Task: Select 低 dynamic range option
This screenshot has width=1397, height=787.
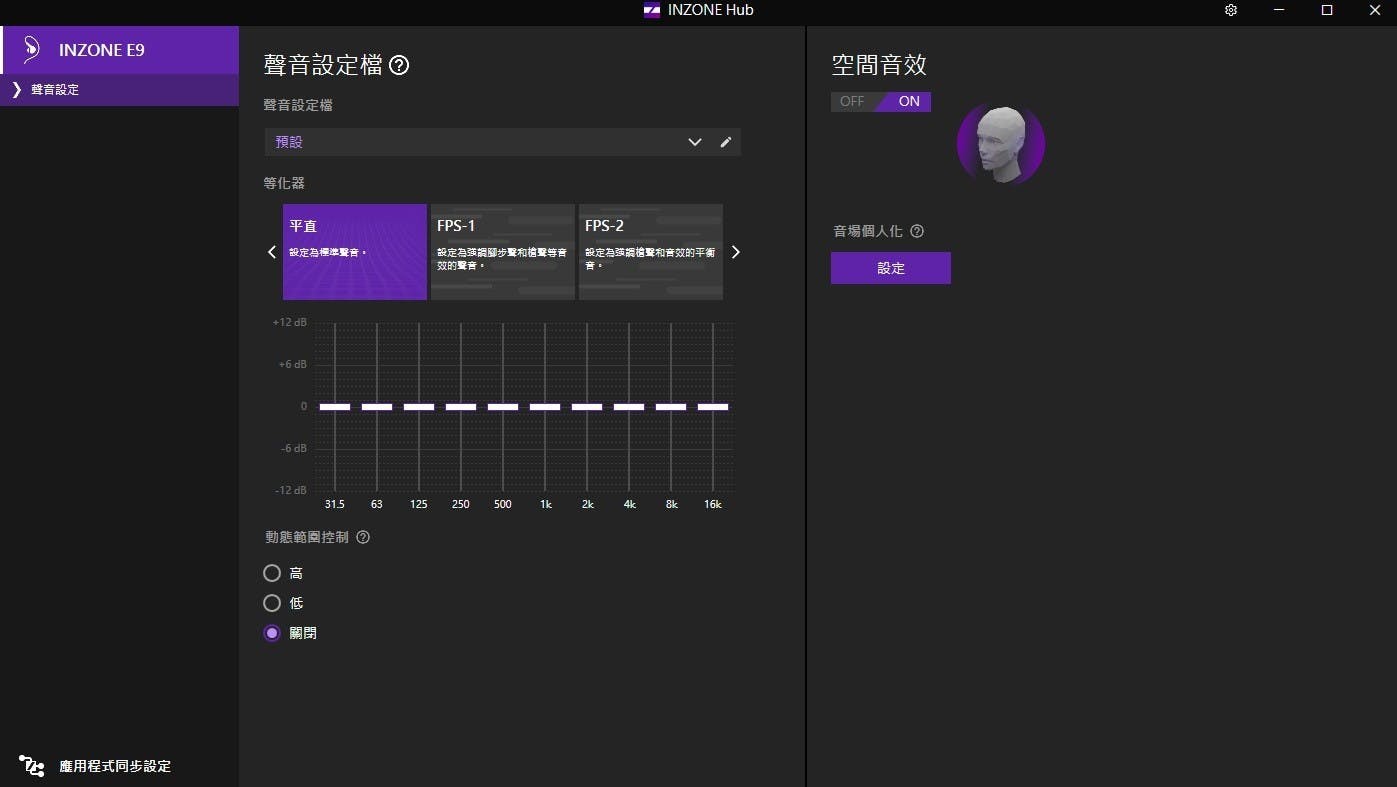Action: [272, 603]
